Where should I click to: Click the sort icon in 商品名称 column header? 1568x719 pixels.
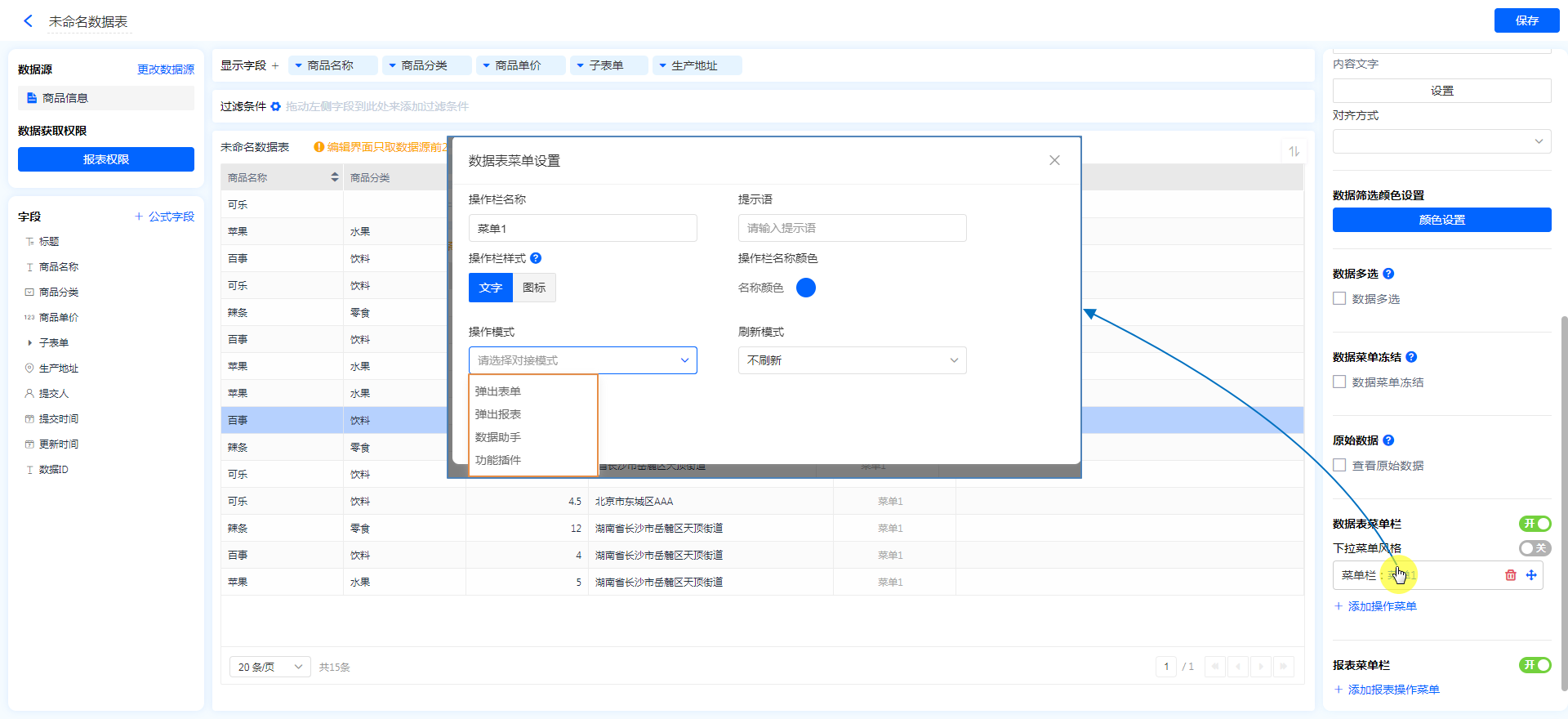[335, 177]
